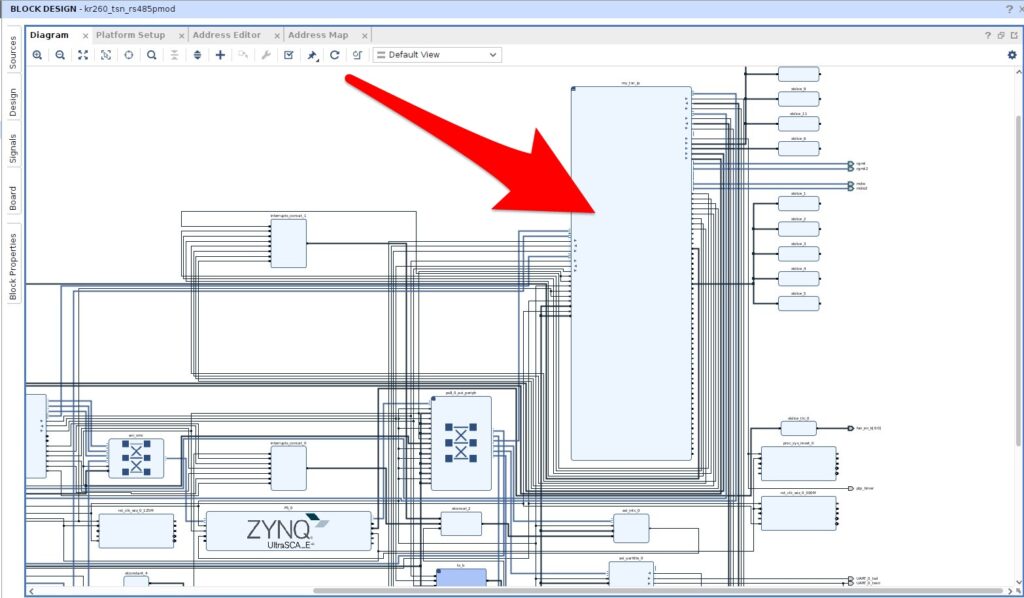Viewport: 1024px width, 598px height.
Task: Open the Block Properties side panel
Action: (x=13, y=267)
